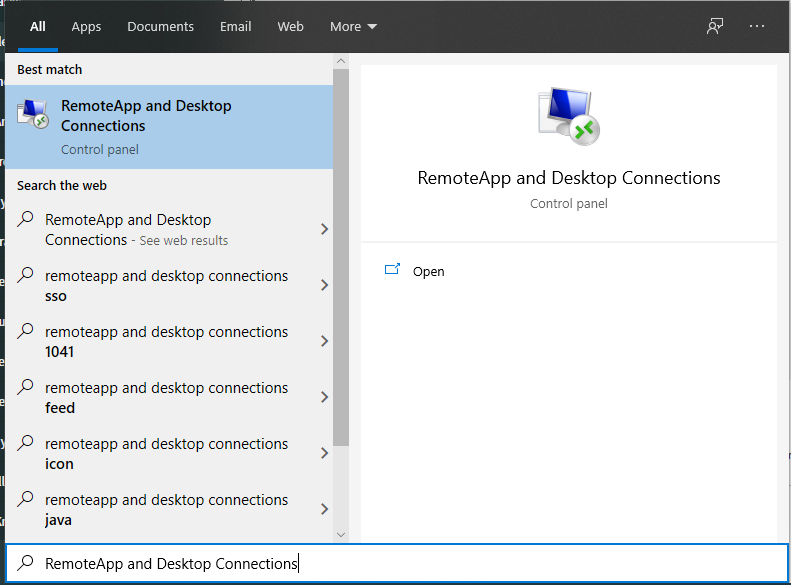The height and width of the screenshot is (585, 791).
Task: Expand arrow for 'icon' suggestion
Action: (324, 453)
